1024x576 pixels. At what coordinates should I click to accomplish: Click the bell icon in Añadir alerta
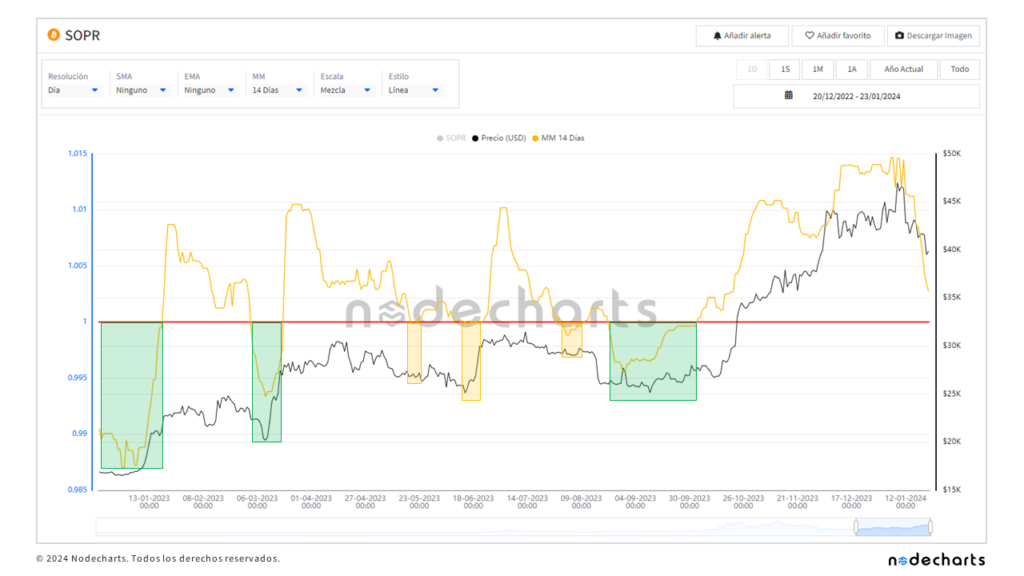[717, 36]
